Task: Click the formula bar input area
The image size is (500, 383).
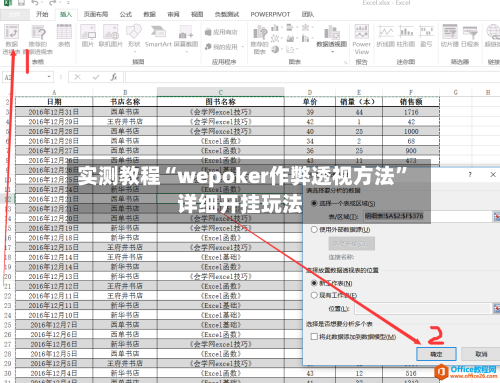Action: (312, 77)
